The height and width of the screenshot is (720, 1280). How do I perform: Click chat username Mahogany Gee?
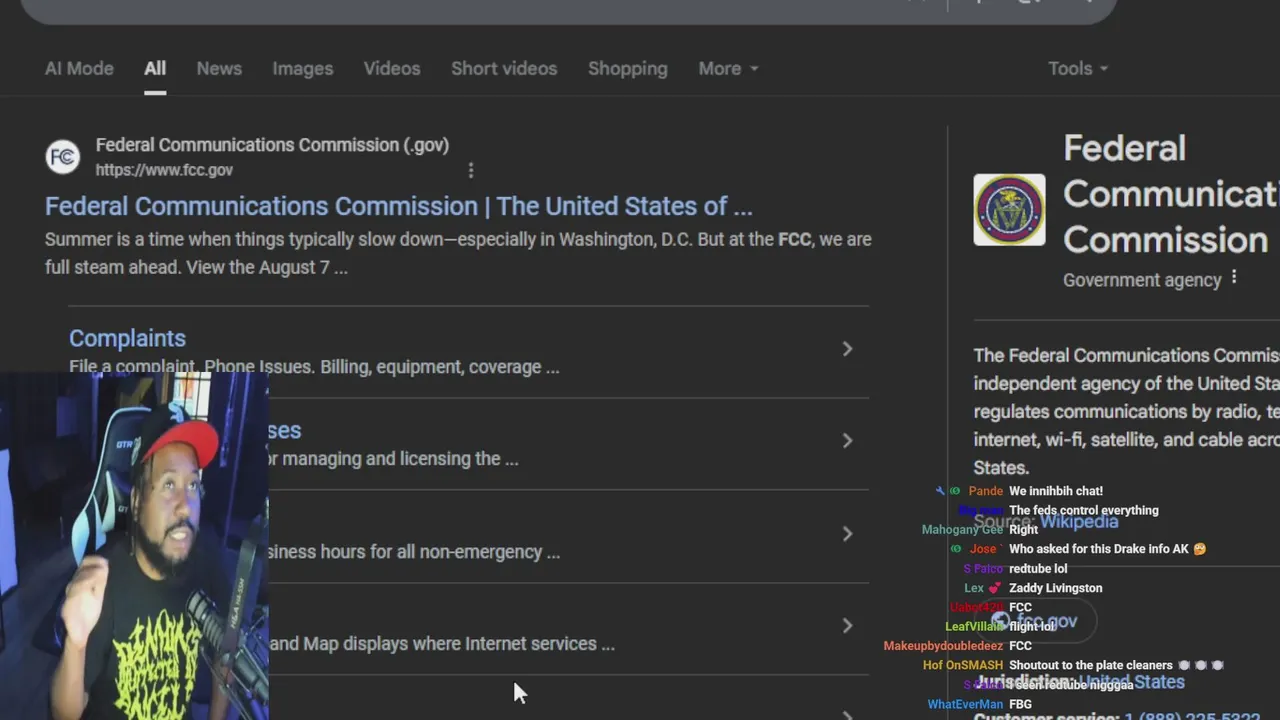962,530
